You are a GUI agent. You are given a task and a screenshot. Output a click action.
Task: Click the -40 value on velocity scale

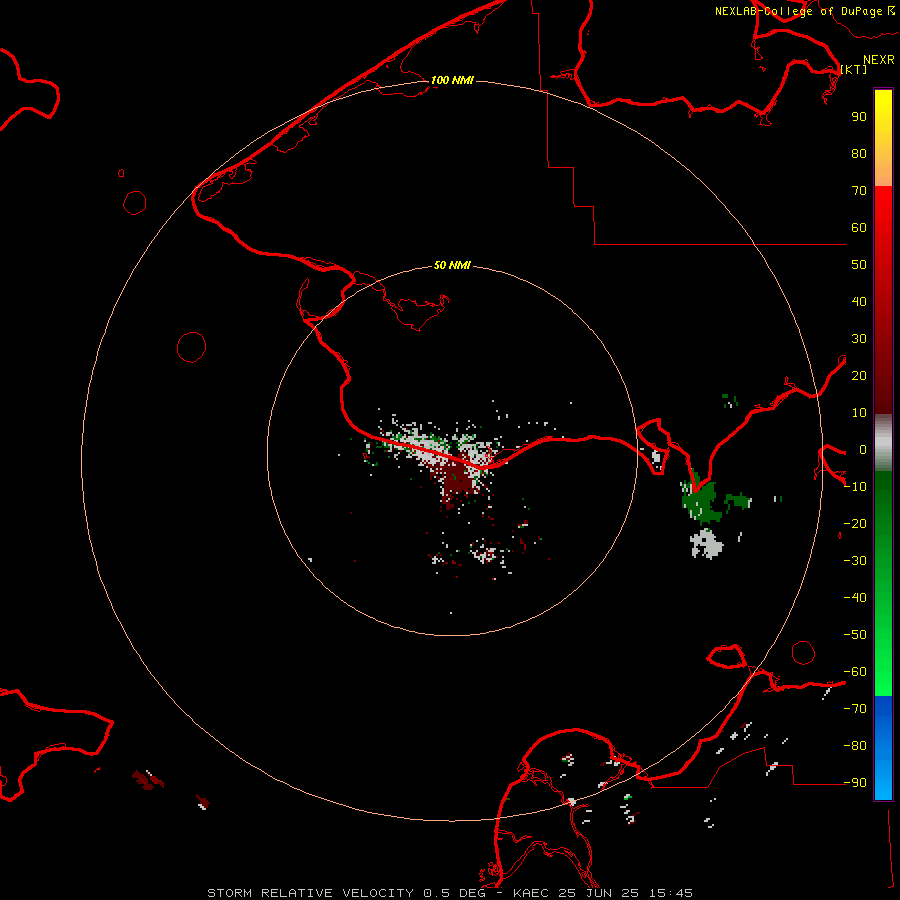pos(855,598)
